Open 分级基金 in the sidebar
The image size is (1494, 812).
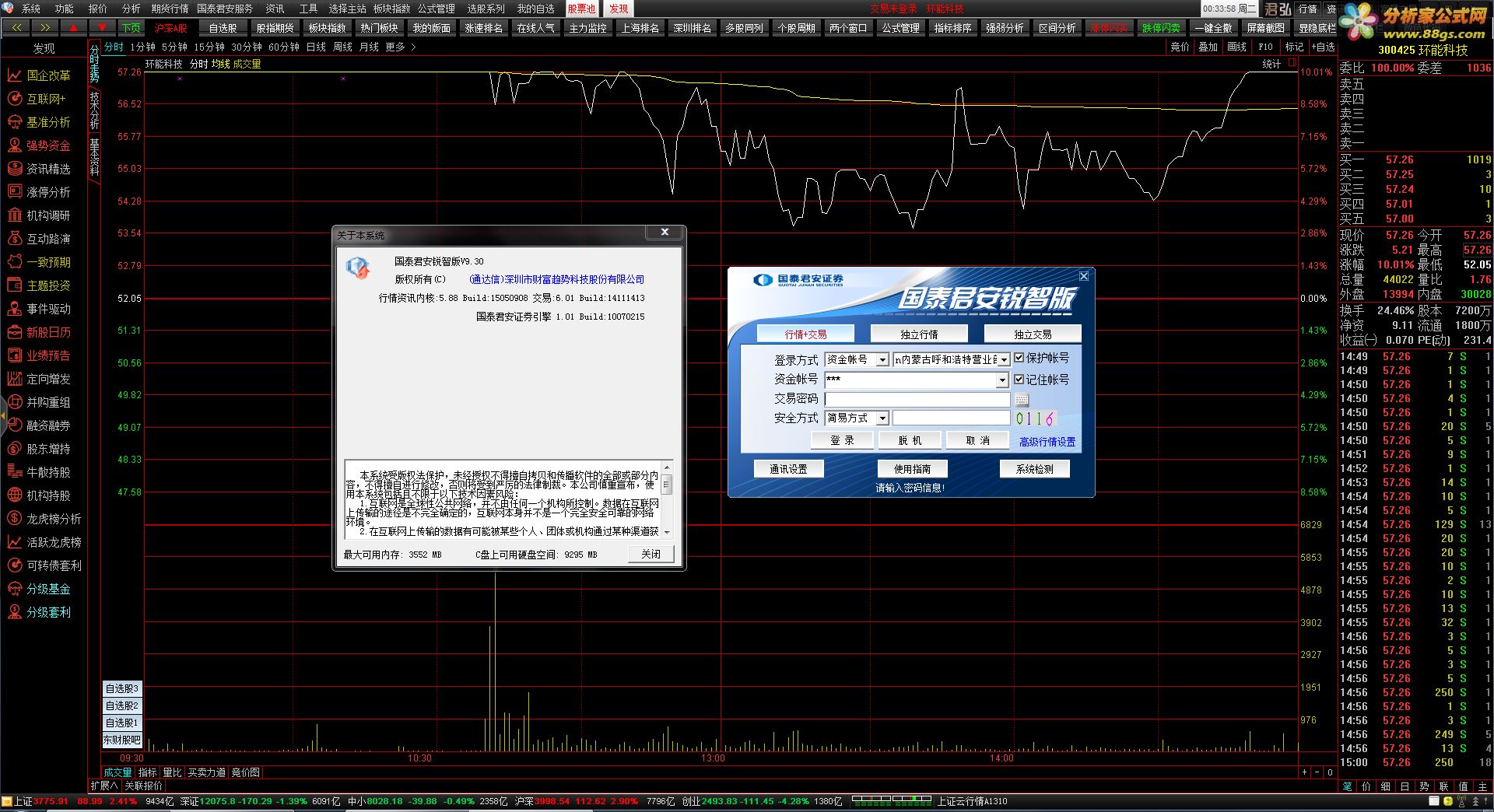39,589
